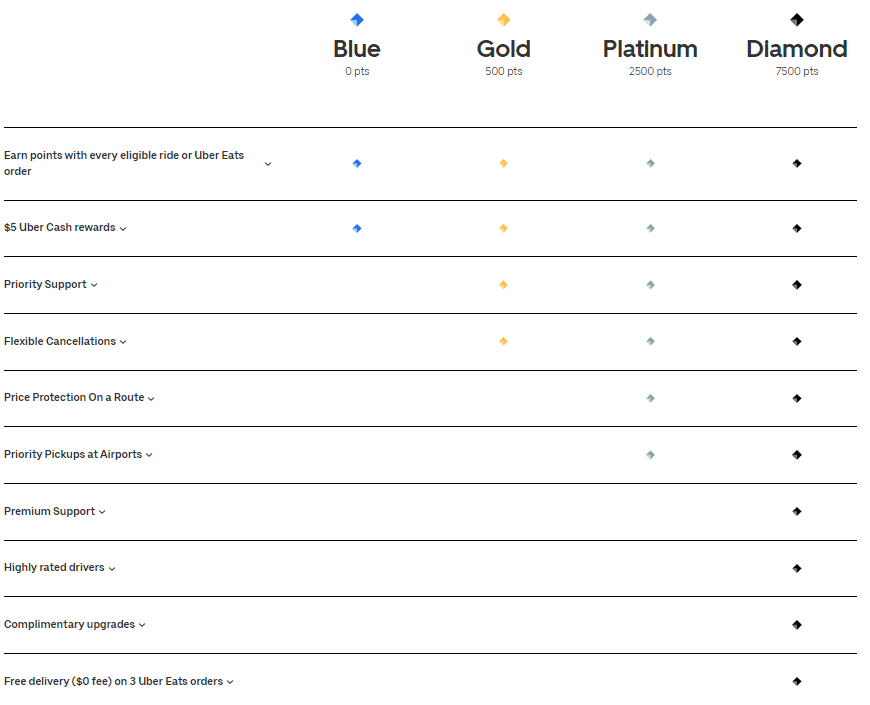Open 'Highly rated drivers' label

click(x=54, y=567)
